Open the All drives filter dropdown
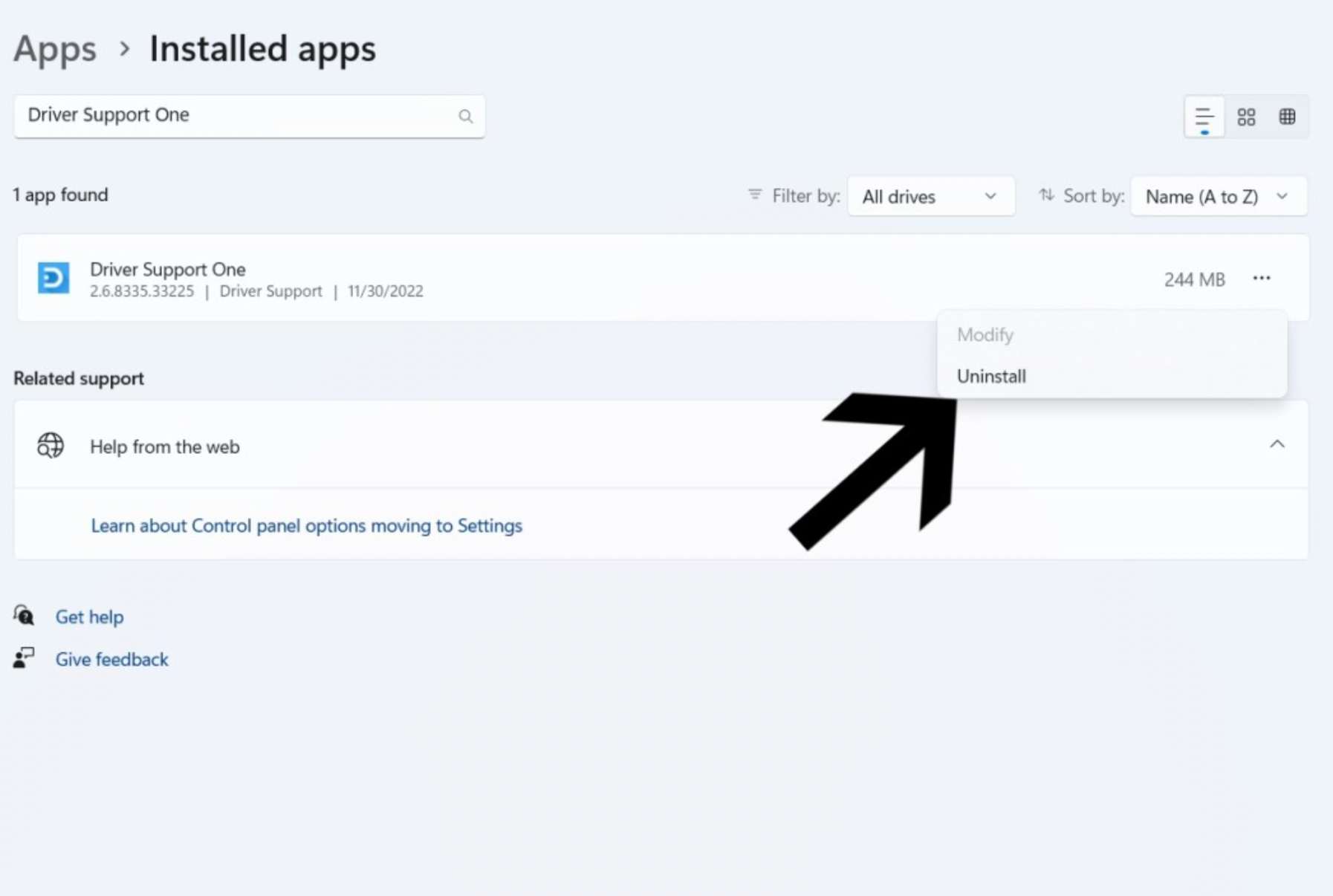This screenshot has height=896, width=1333. (x=930, y=196)
